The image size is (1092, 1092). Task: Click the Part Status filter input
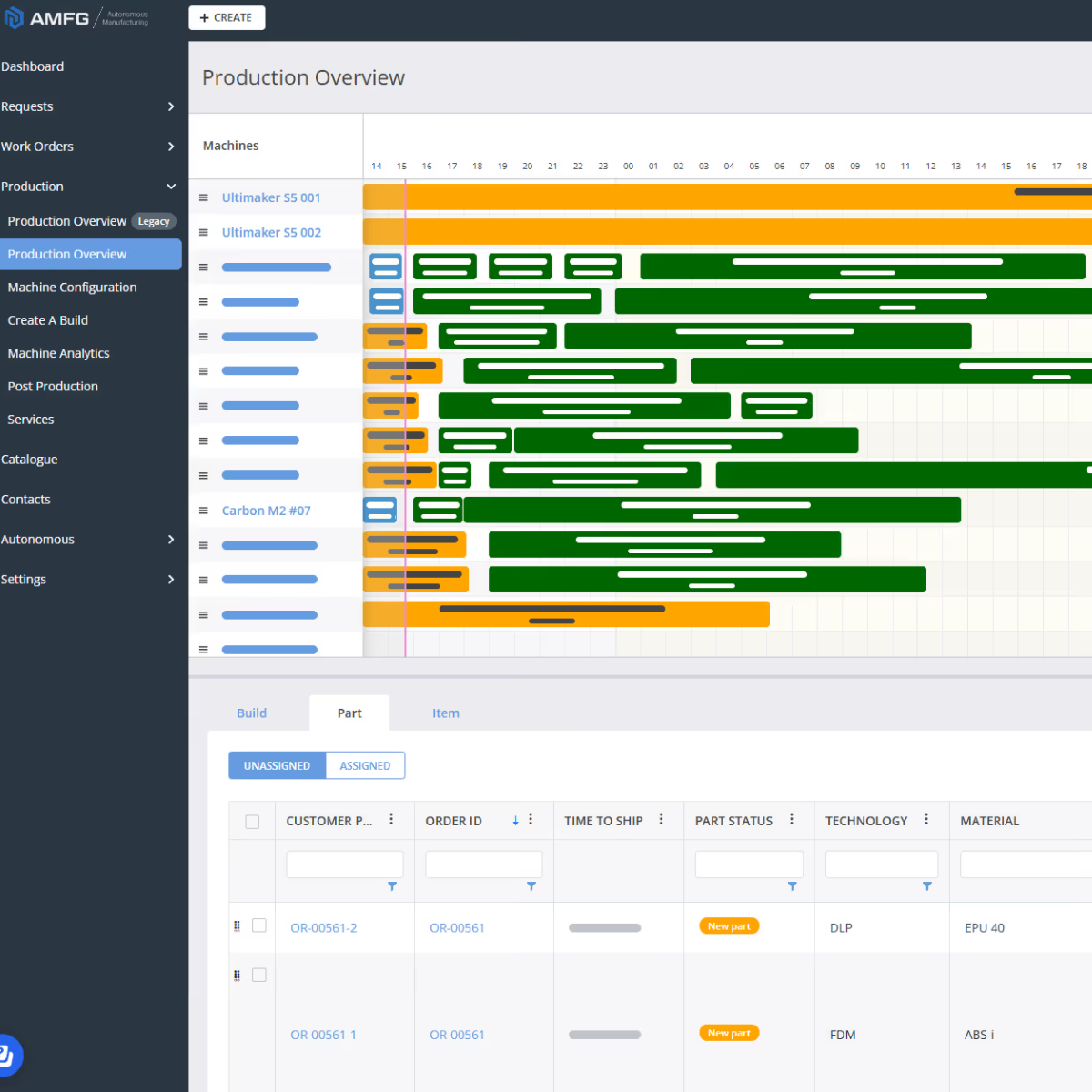(x=749, y=864)
